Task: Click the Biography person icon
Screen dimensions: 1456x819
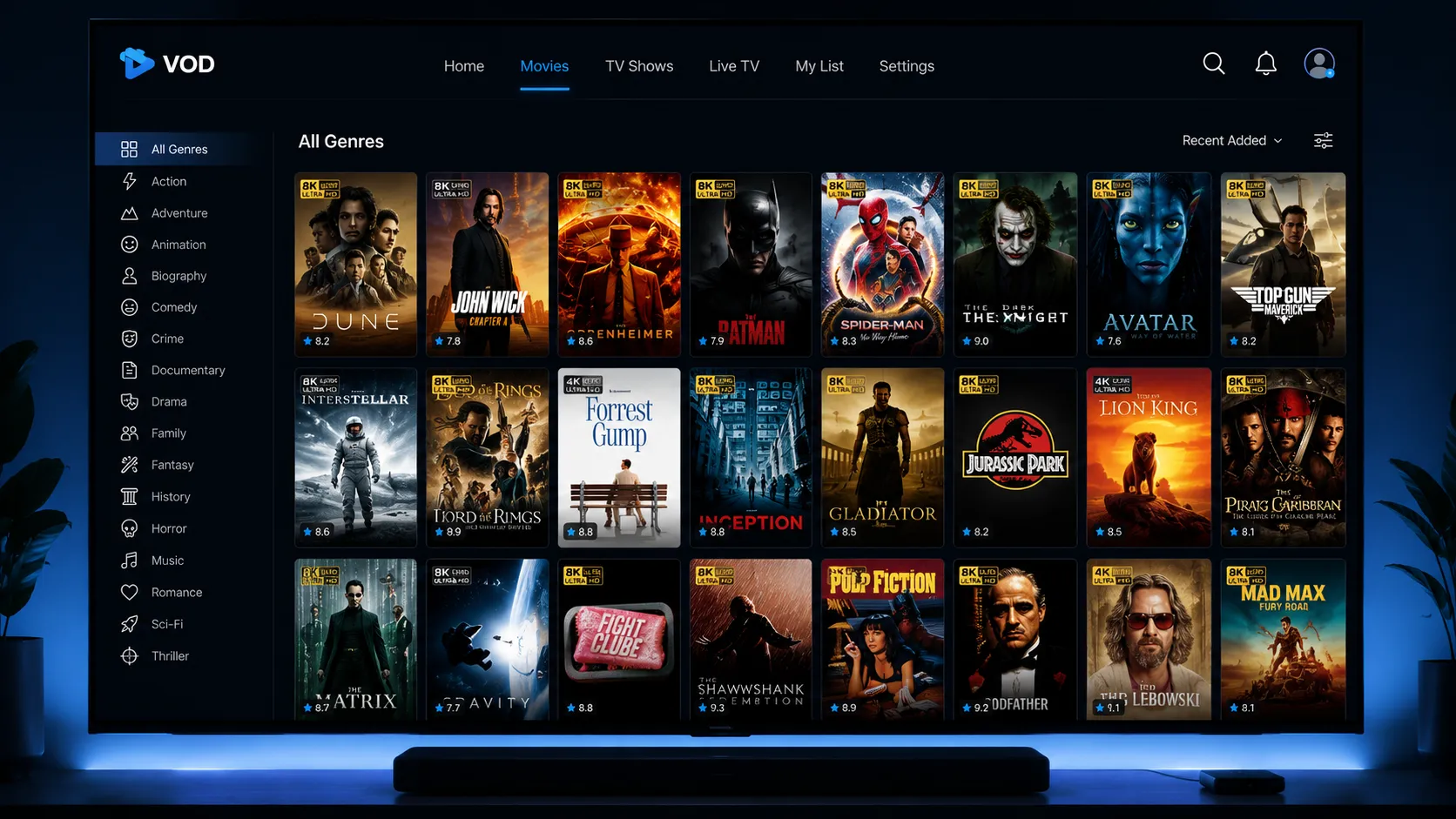Action: point(129,276)
